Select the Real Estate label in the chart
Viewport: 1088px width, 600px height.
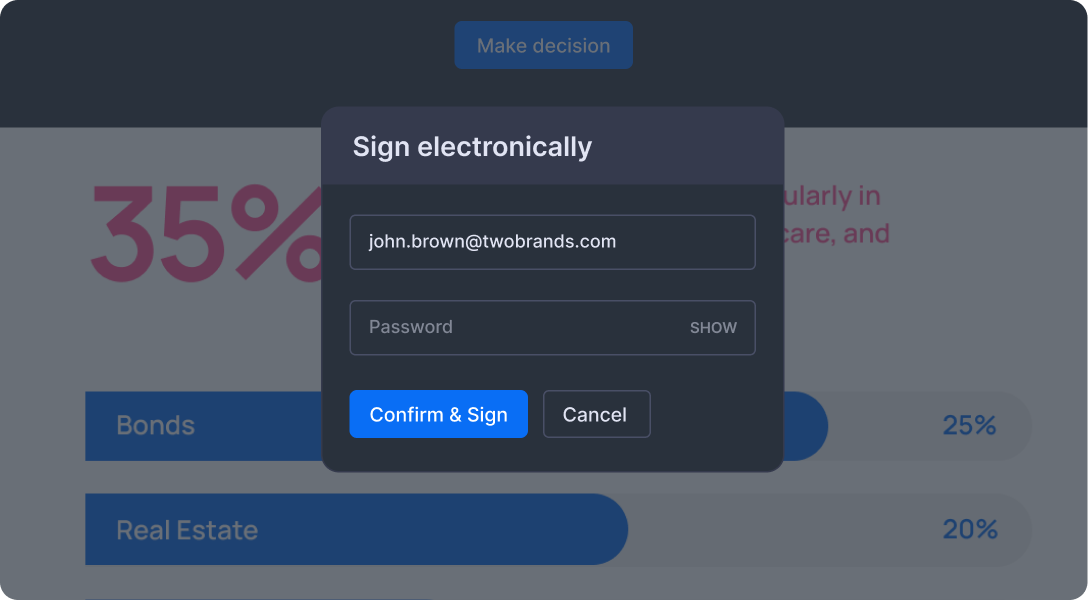(187, 530)
